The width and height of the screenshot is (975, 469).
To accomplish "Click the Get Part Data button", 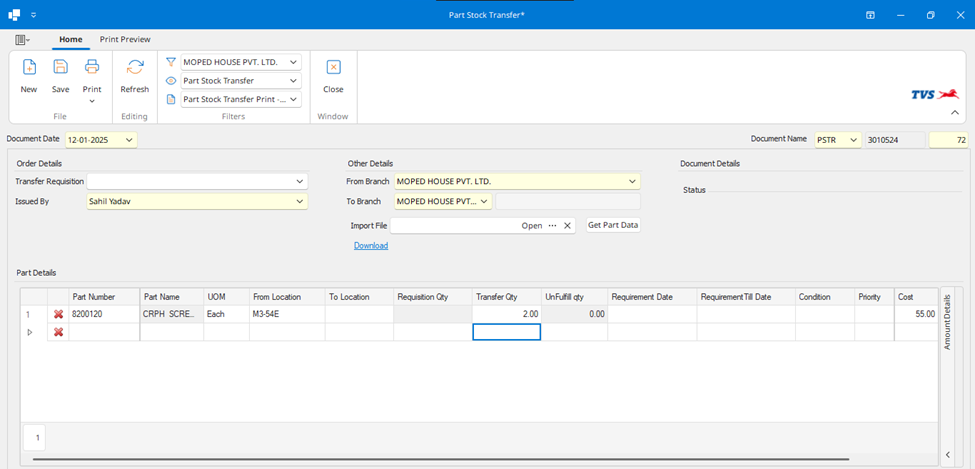I will 613,226.
